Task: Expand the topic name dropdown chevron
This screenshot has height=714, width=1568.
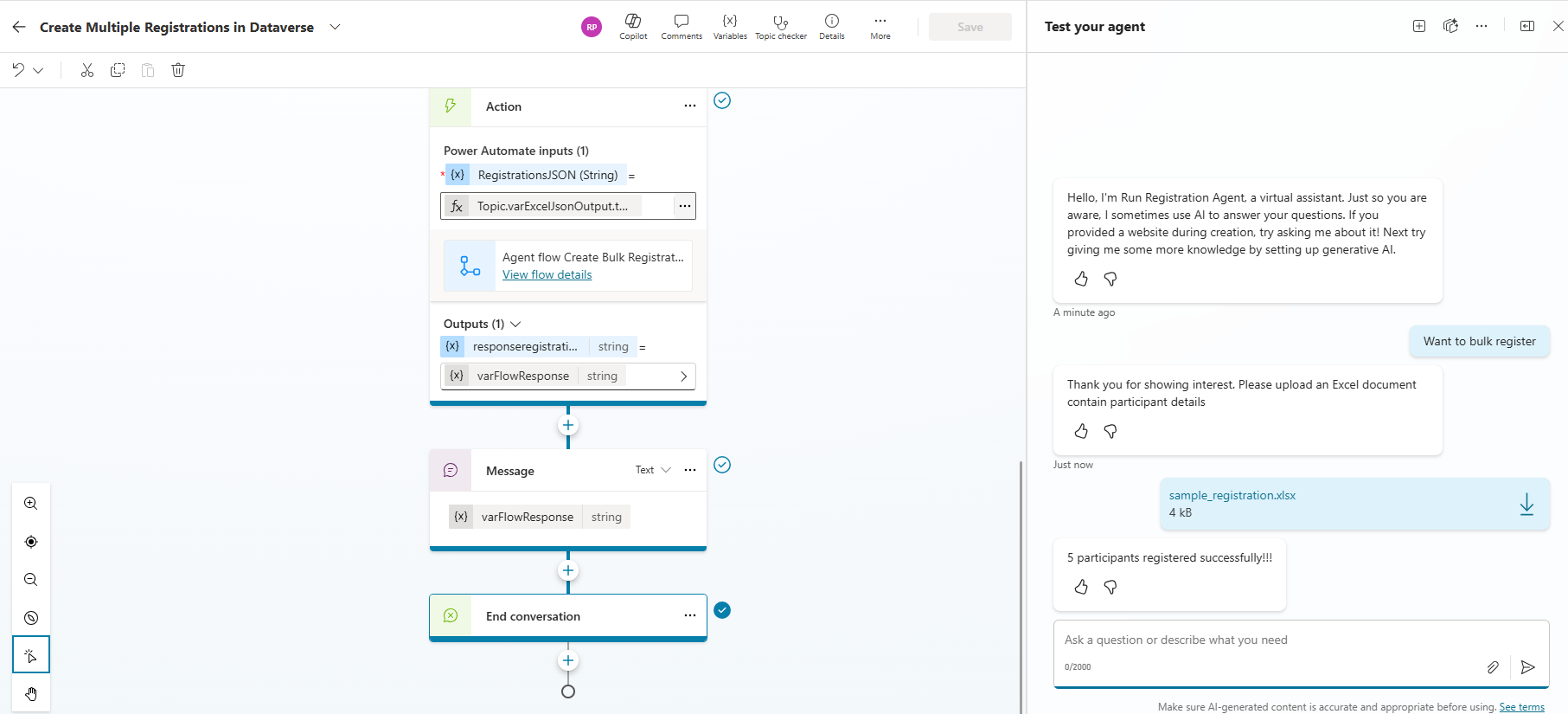Action: click(x=336, y=27)
